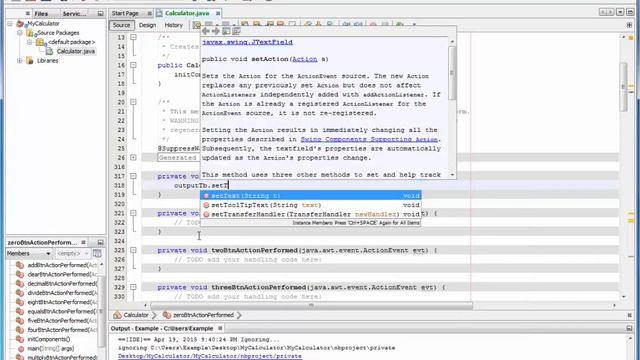The height and width of the screenshot is (360, 640).
Task: Open the Members dropdown in Navigator
Action: point(29,253)
